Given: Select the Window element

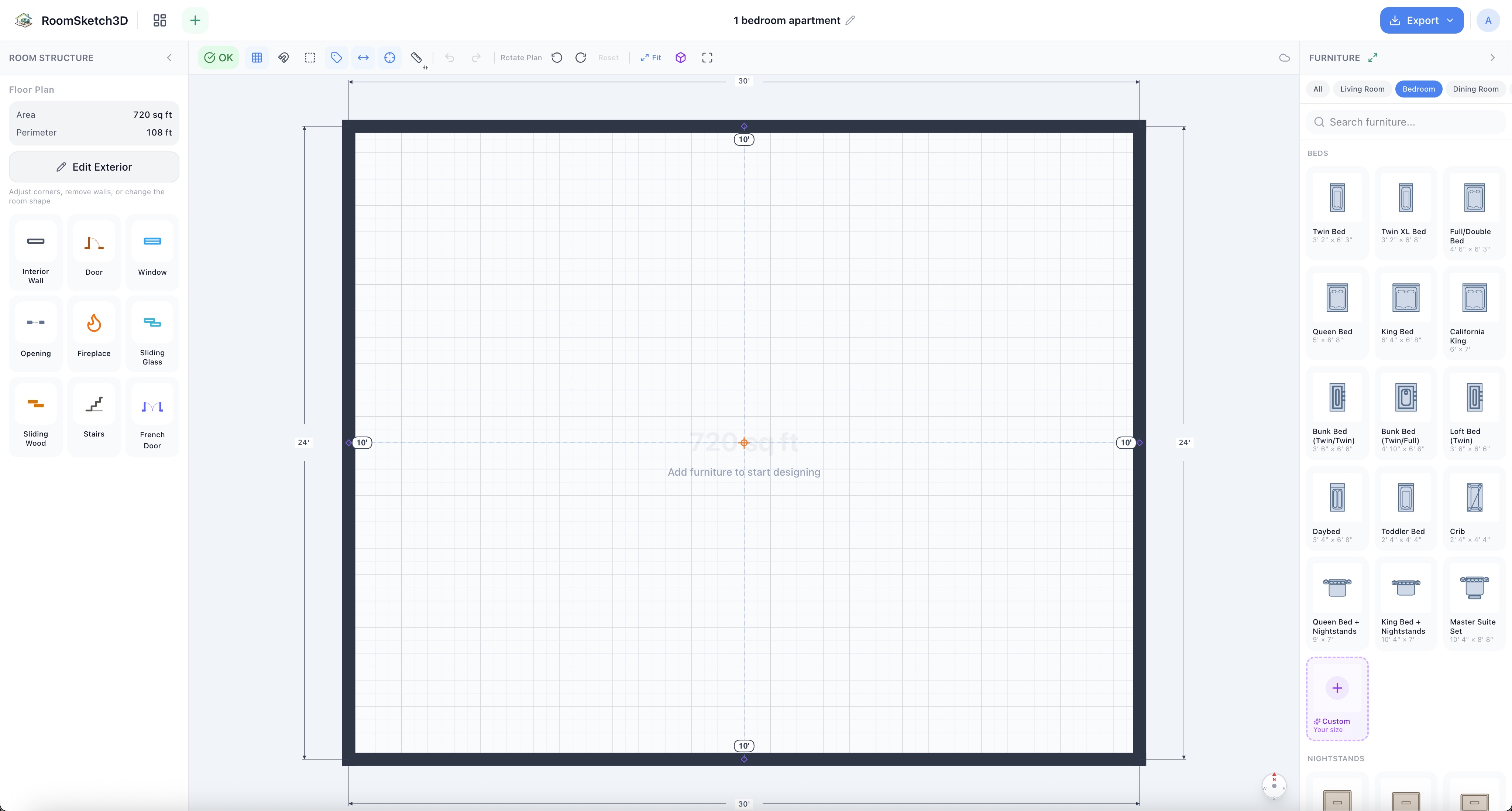Looking at the screenshot, I should click(152, 253).
